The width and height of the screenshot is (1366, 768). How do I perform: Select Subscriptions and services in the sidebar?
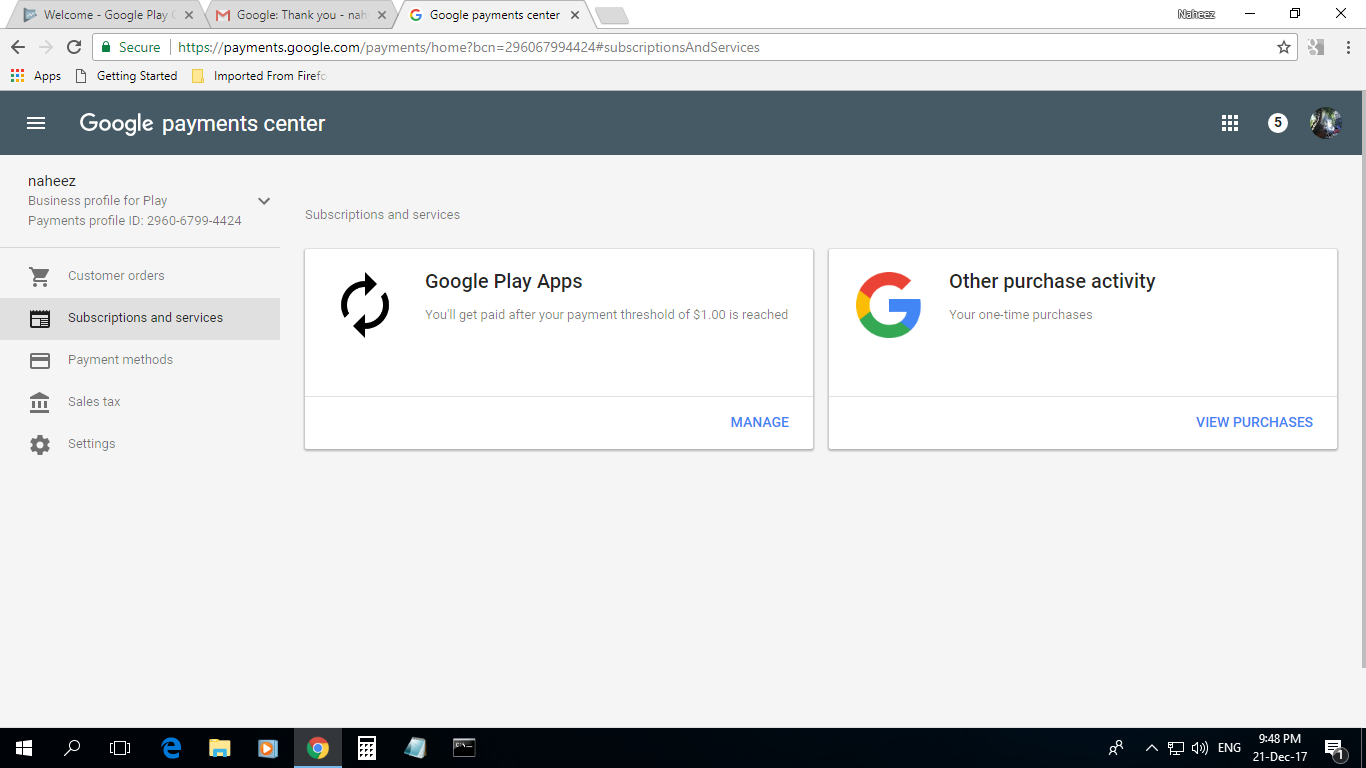pos(140,318)
